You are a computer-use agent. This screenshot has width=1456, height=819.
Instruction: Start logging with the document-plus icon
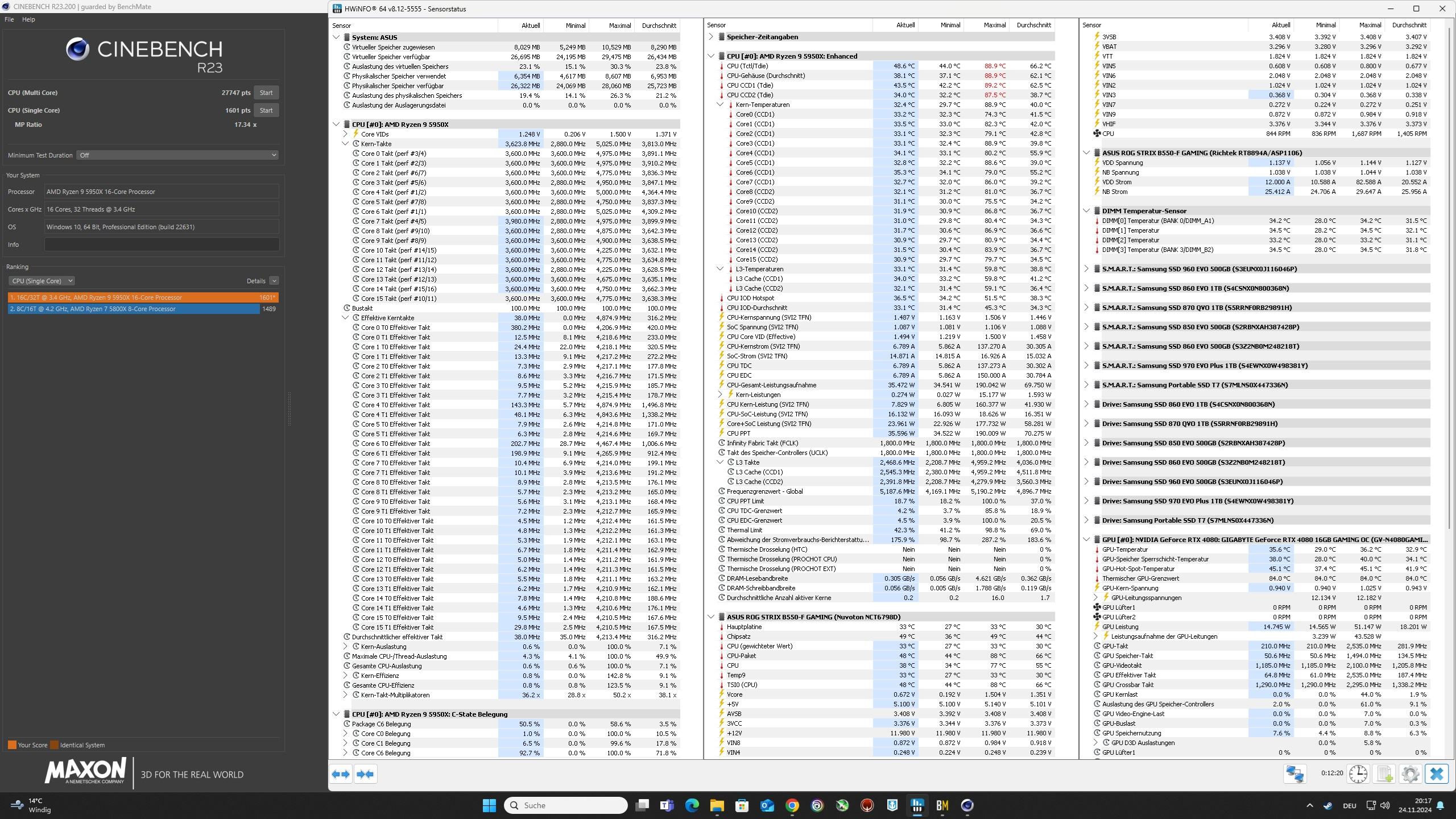click(1384, 774)
